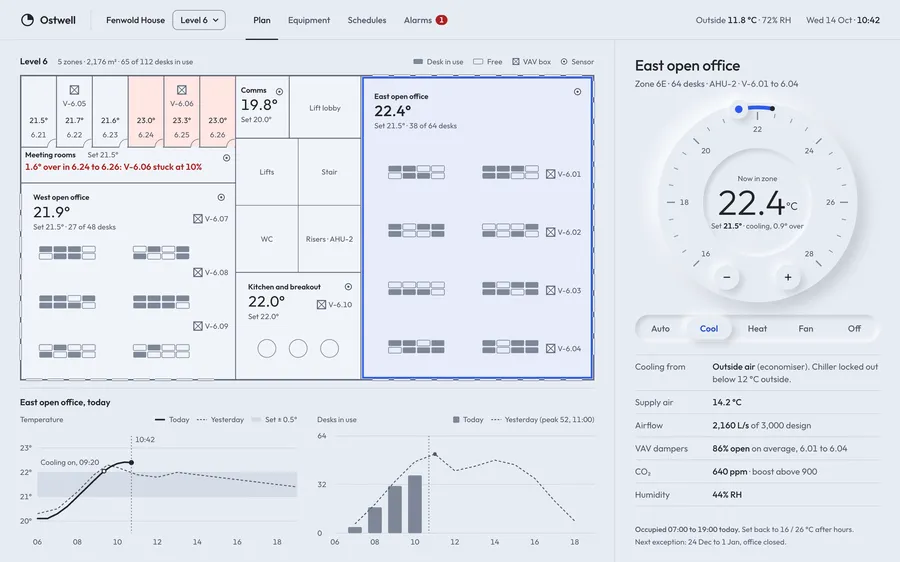Select VAV box V-6.02 icon
The height and width of the screenshot is (562, 900).
550,232
